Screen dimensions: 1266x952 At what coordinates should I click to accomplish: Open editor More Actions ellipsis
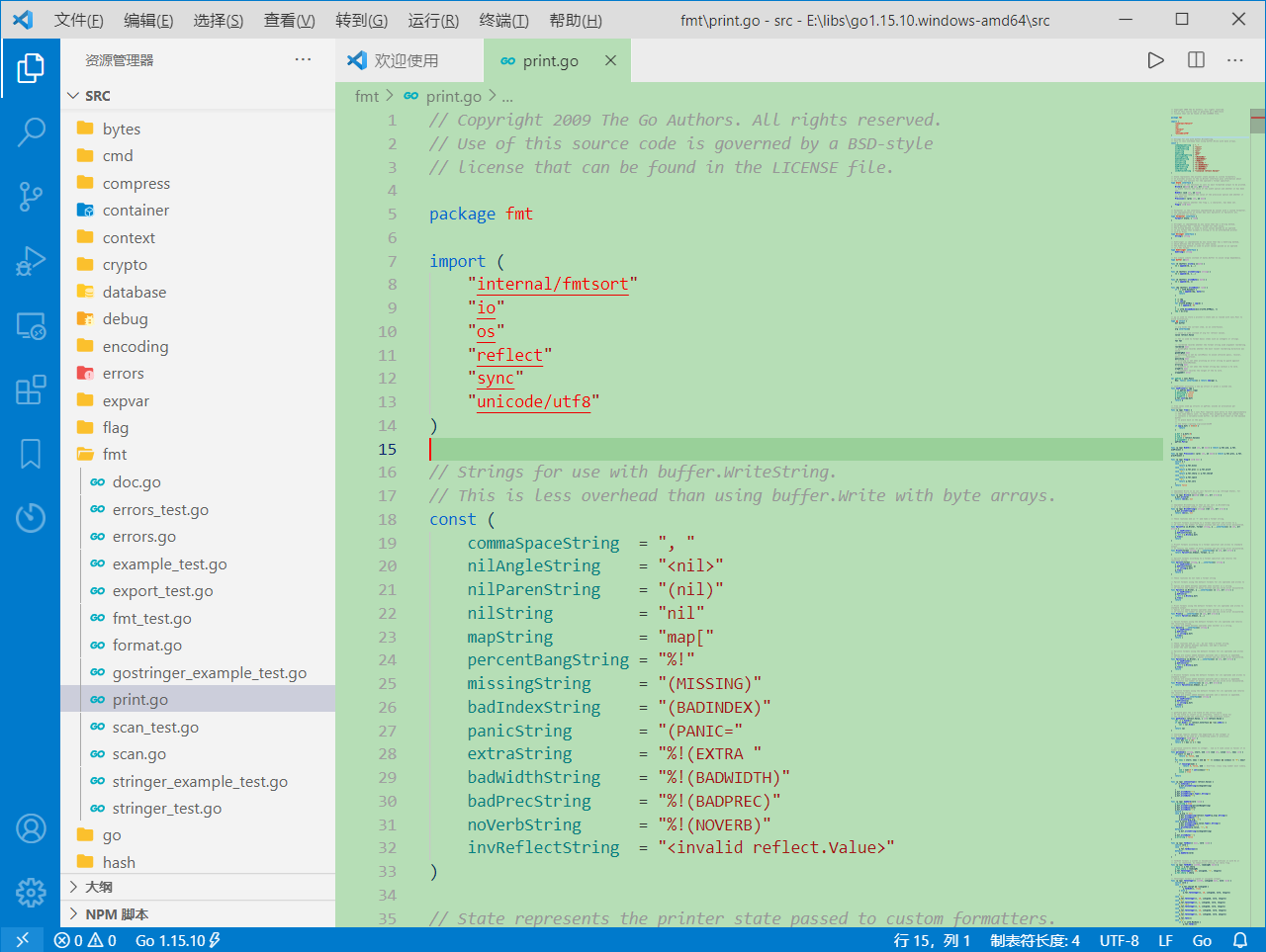[1235, 60]
